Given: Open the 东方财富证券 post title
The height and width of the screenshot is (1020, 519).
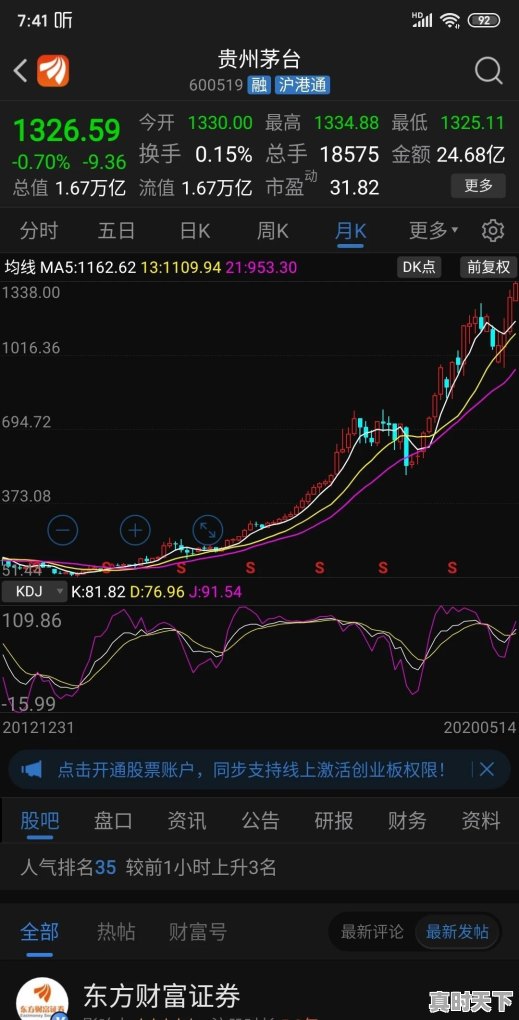Looking at the screenshot, I should [162, 995].
